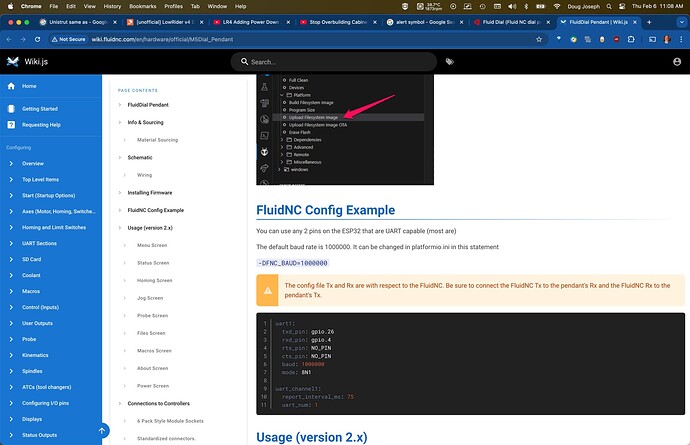Jump to Connections to Controllers section
Screen dimensions: 690x445
click(158, 404)
